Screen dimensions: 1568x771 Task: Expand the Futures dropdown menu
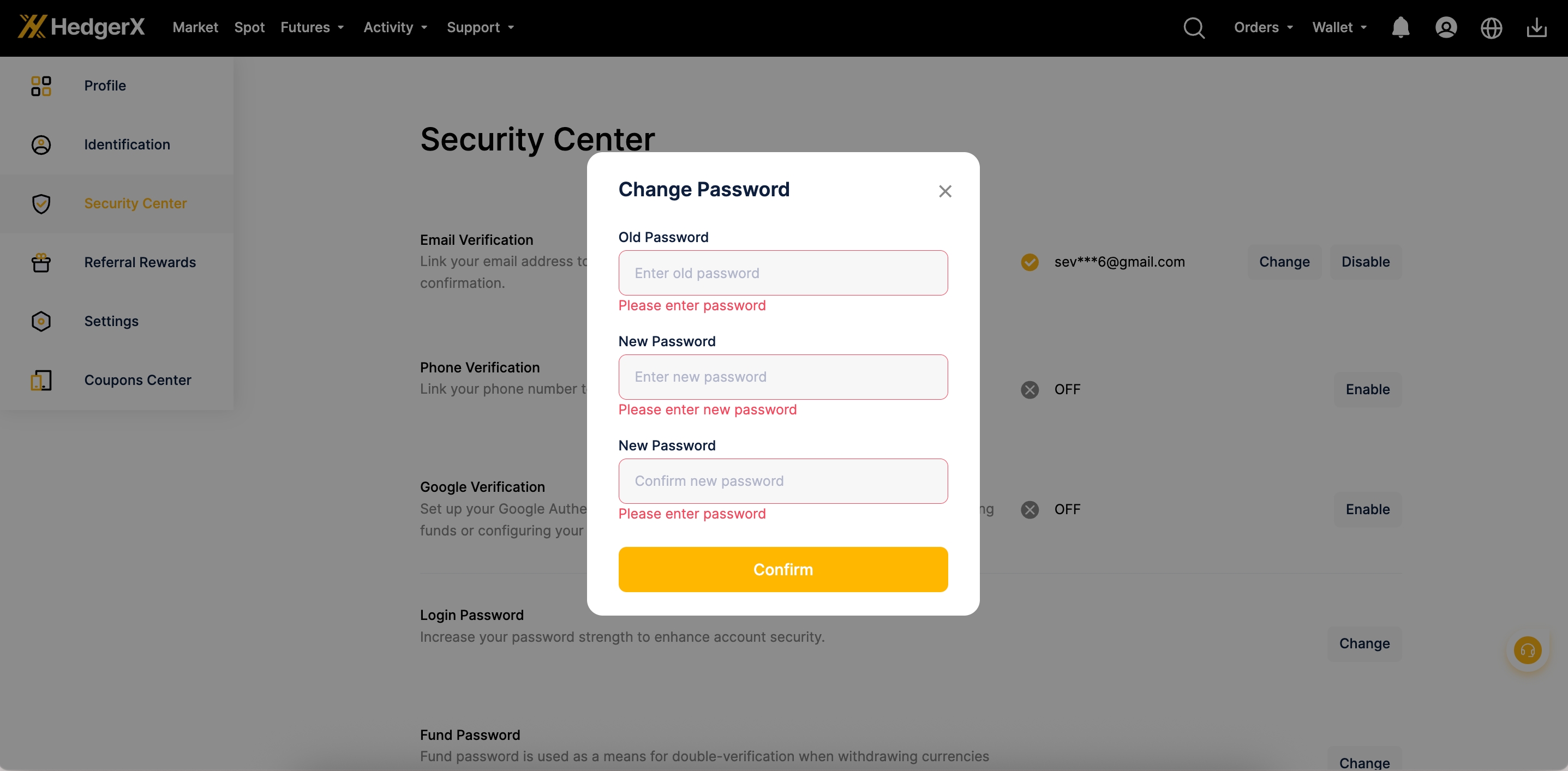tap(312, 27)
